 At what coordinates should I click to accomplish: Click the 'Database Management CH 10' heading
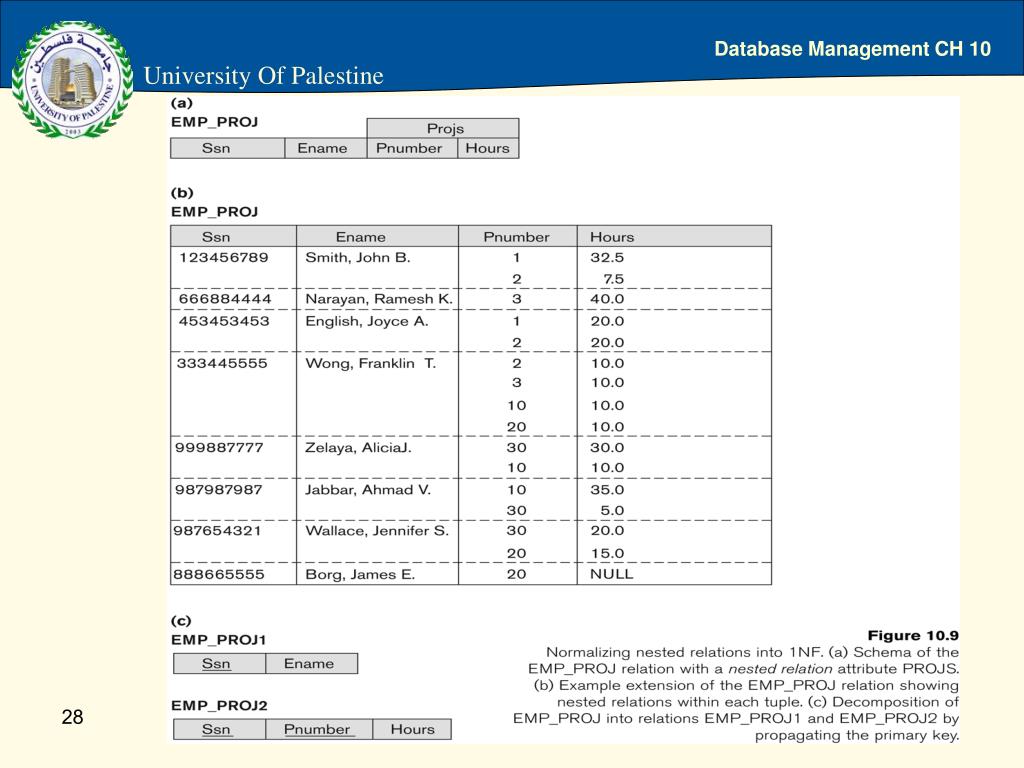[x=852, y=49]
